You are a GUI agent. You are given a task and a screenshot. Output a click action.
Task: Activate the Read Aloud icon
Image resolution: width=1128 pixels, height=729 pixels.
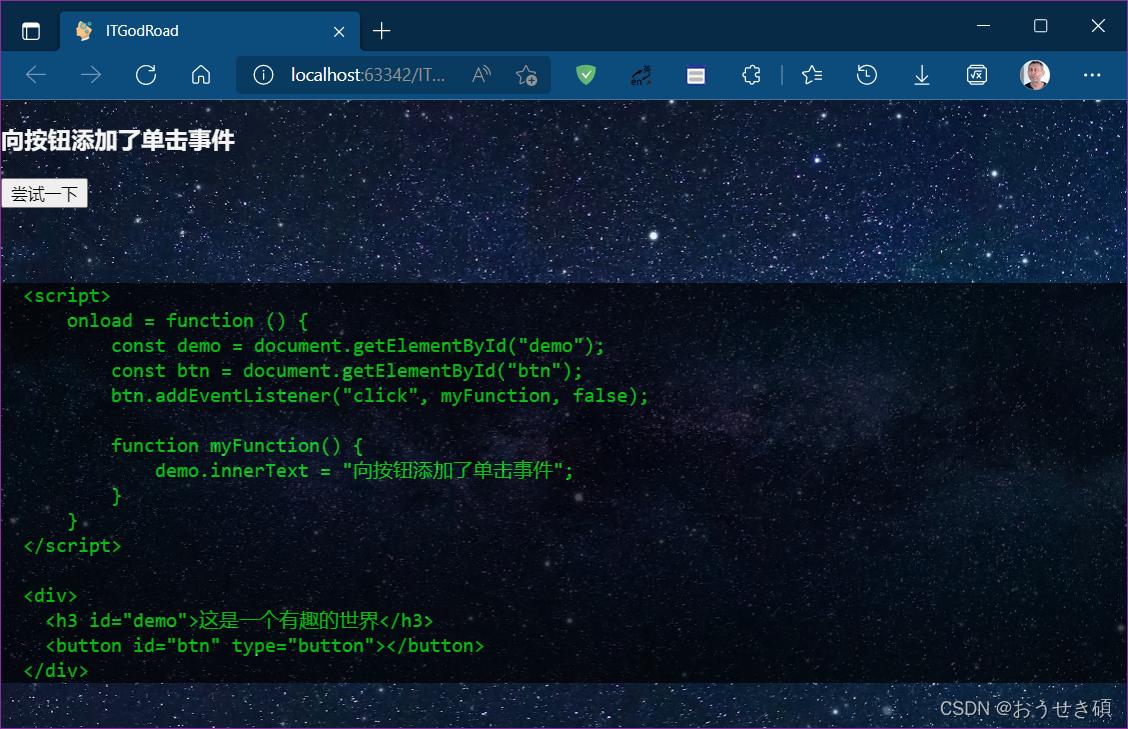pos(481,75)
